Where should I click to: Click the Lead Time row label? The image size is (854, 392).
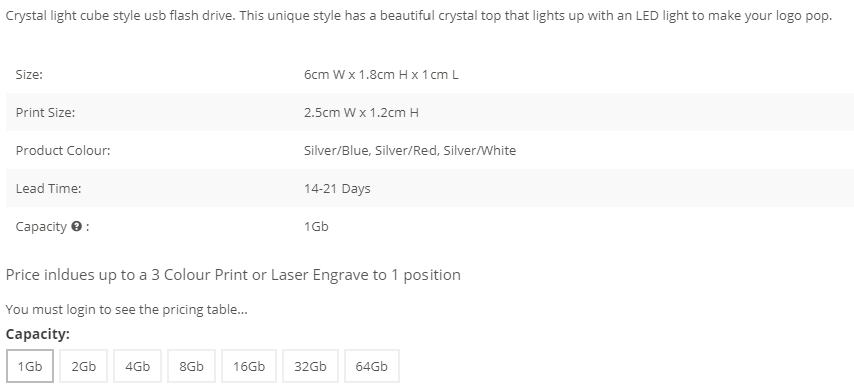tap(48, 188)
